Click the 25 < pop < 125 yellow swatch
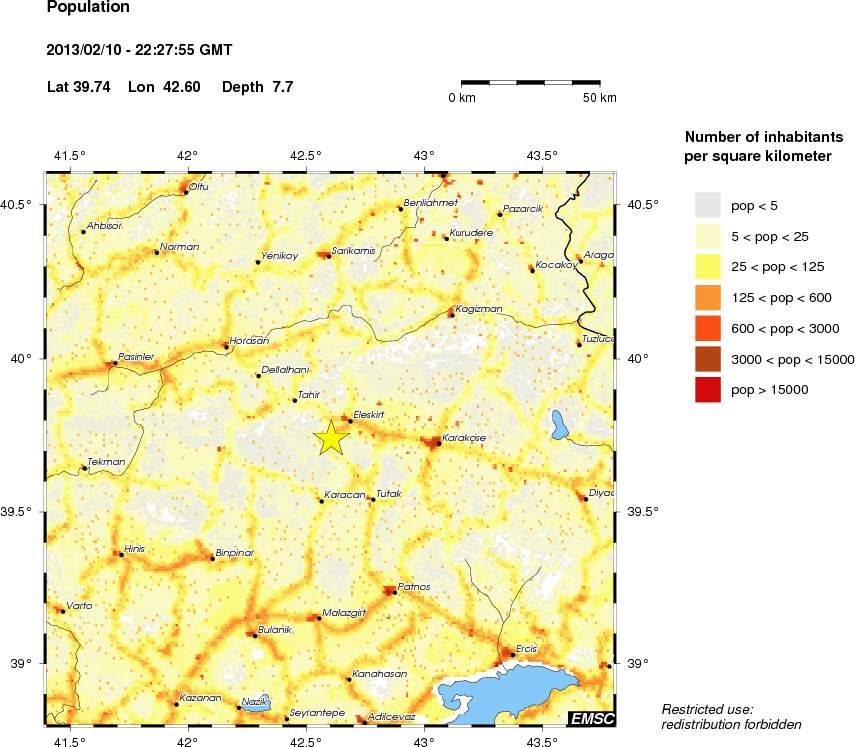 tap(708, 267)
